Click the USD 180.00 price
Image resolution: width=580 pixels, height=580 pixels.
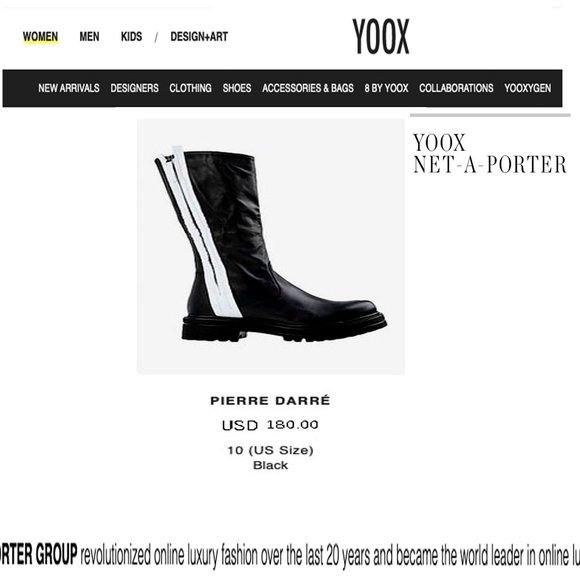(270, 425)
